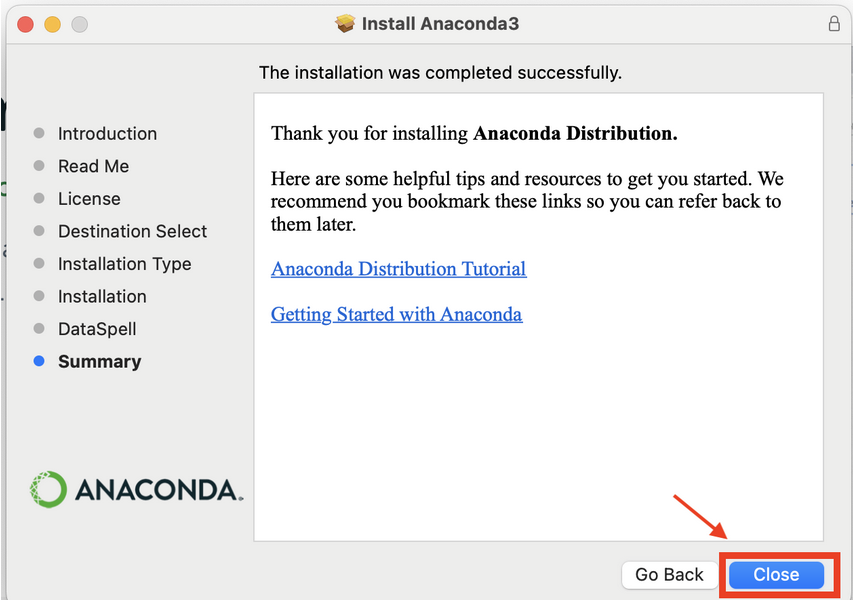The width and height of the screenshot is (853, 600).
Task: Open the Anaconda Distribution Tutorial link
Action: pos(398,269)
